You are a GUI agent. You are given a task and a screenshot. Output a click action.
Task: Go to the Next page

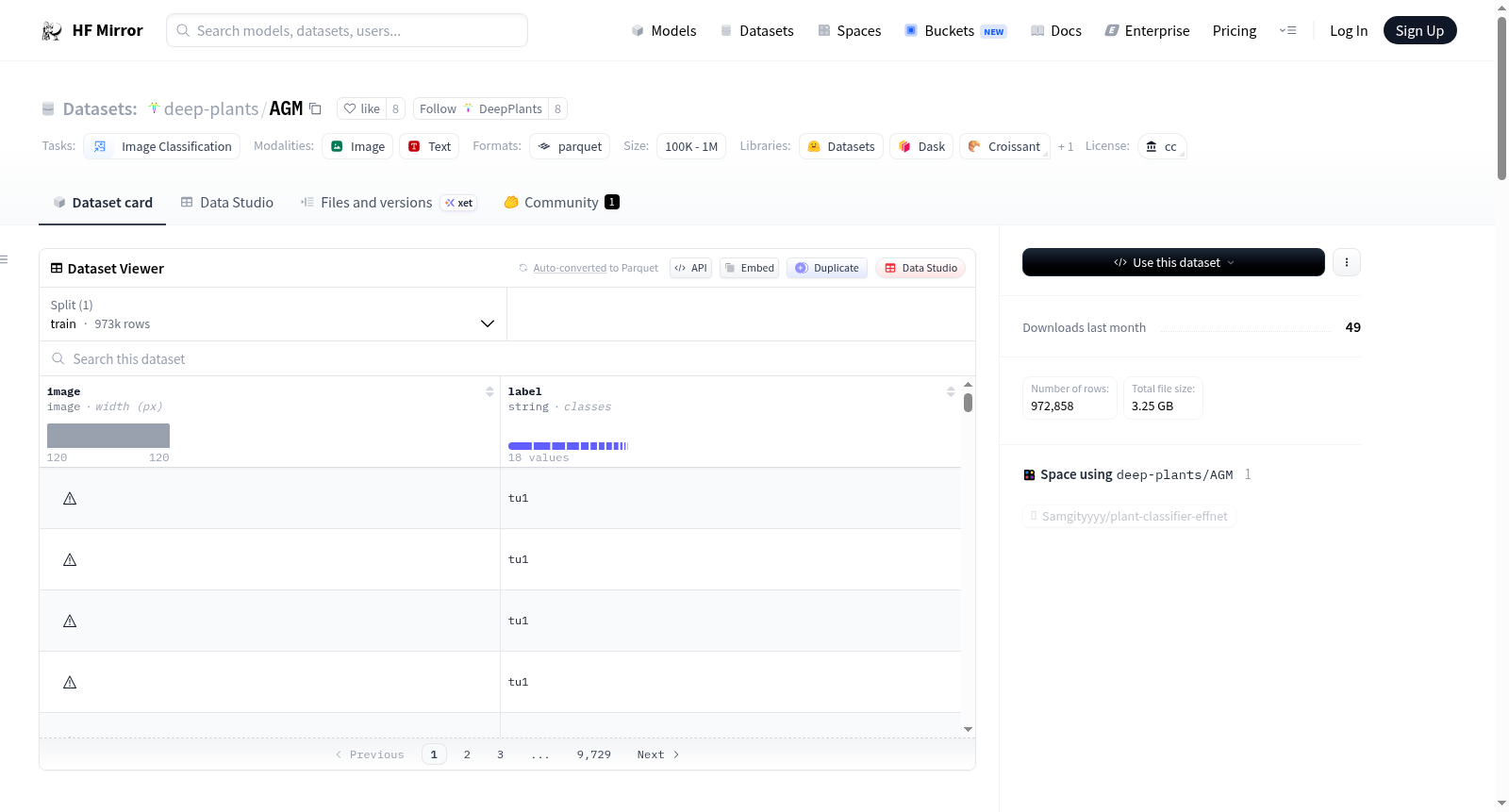click(x=658, y=754)
